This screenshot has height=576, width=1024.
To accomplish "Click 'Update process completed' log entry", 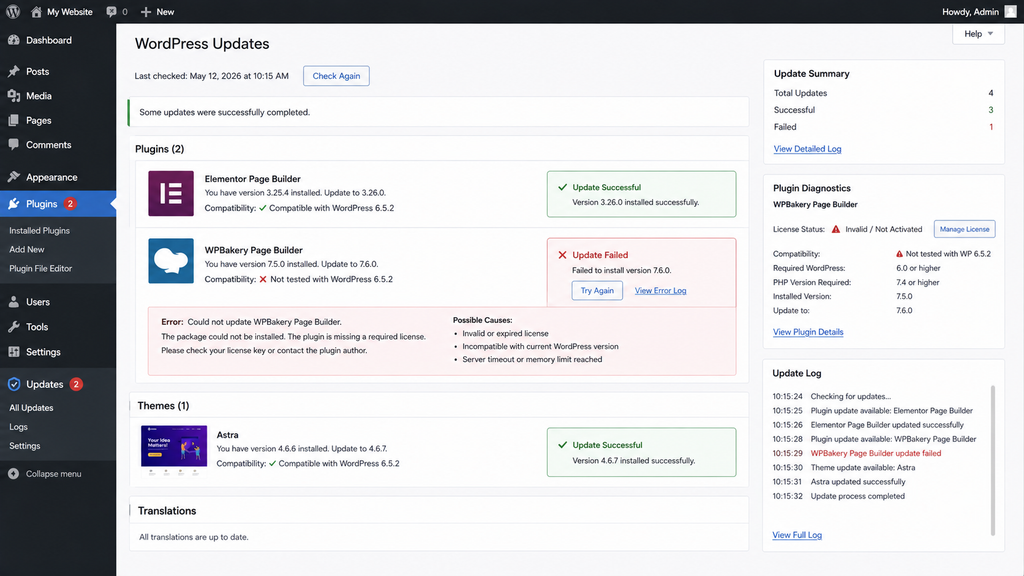I will click(857, 496).
